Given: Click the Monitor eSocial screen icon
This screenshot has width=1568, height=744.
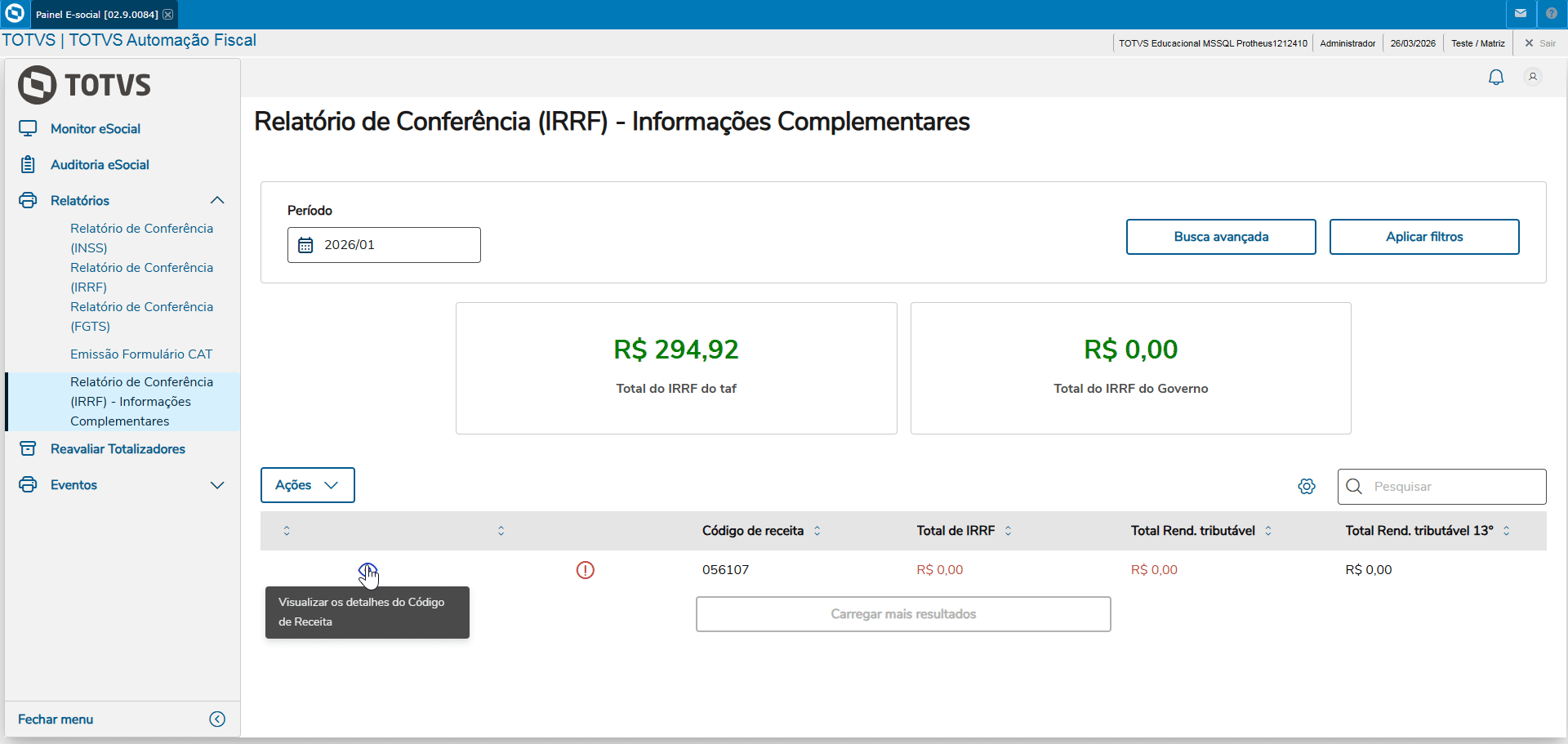Looking at the screenshot, I should tap(28, 128).
